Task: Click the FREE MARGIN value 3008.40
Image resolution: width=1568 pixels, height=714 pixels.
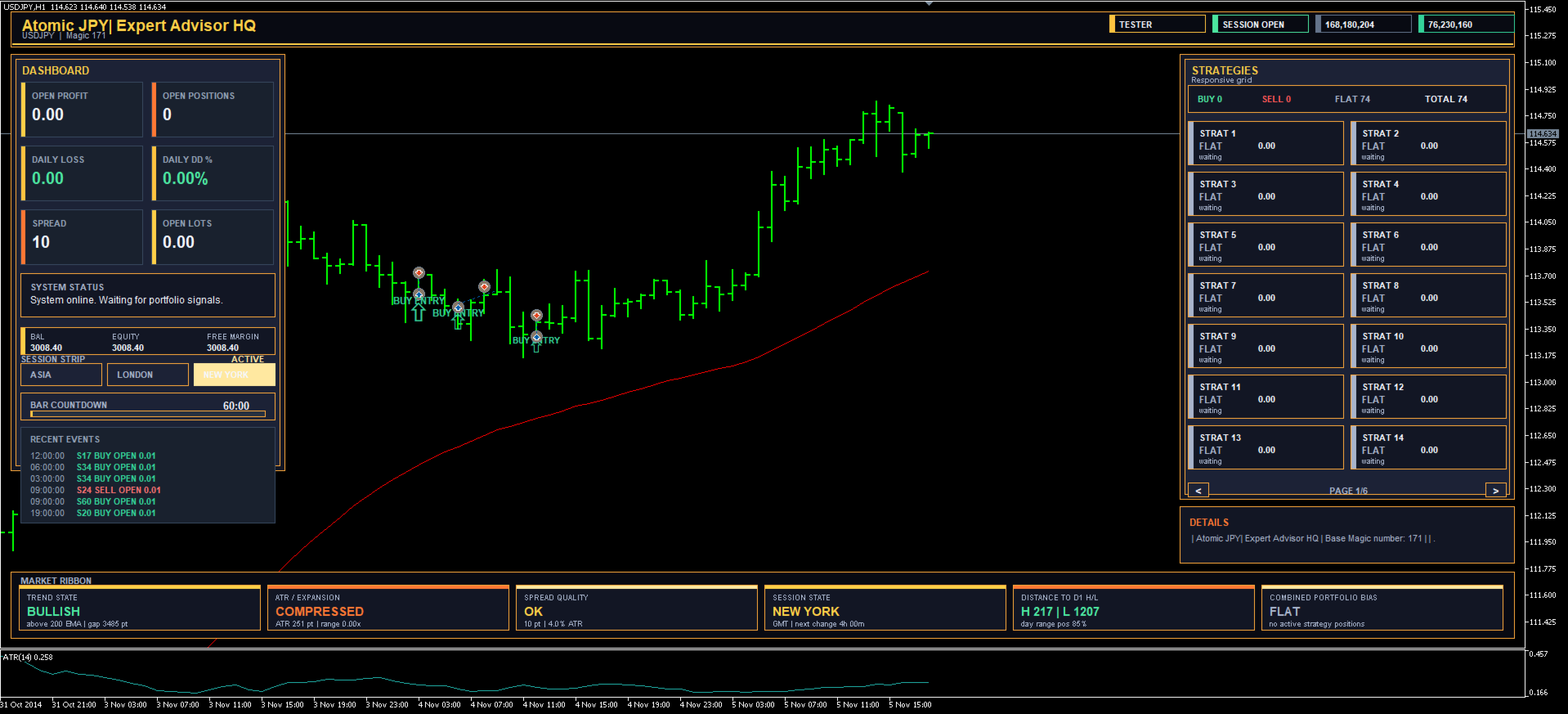Action: coord(222,348)
